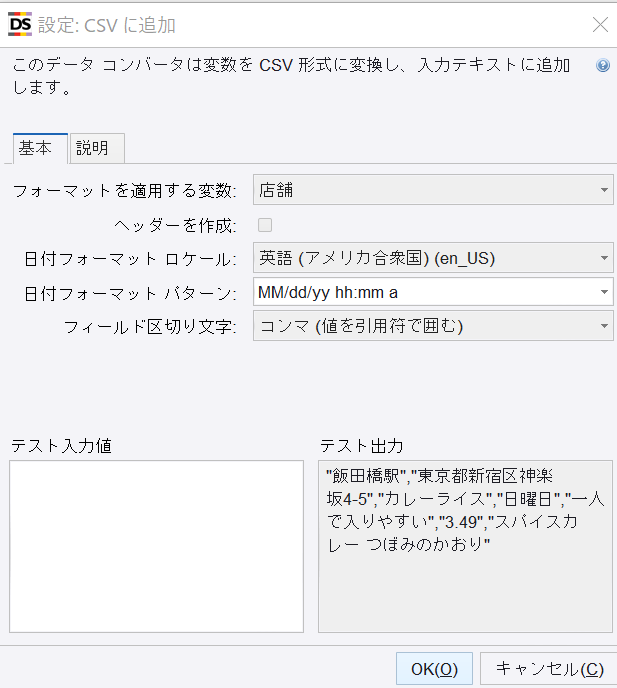Confirm with the OK(O) button
617x688 pixels.
pos(434,669)
